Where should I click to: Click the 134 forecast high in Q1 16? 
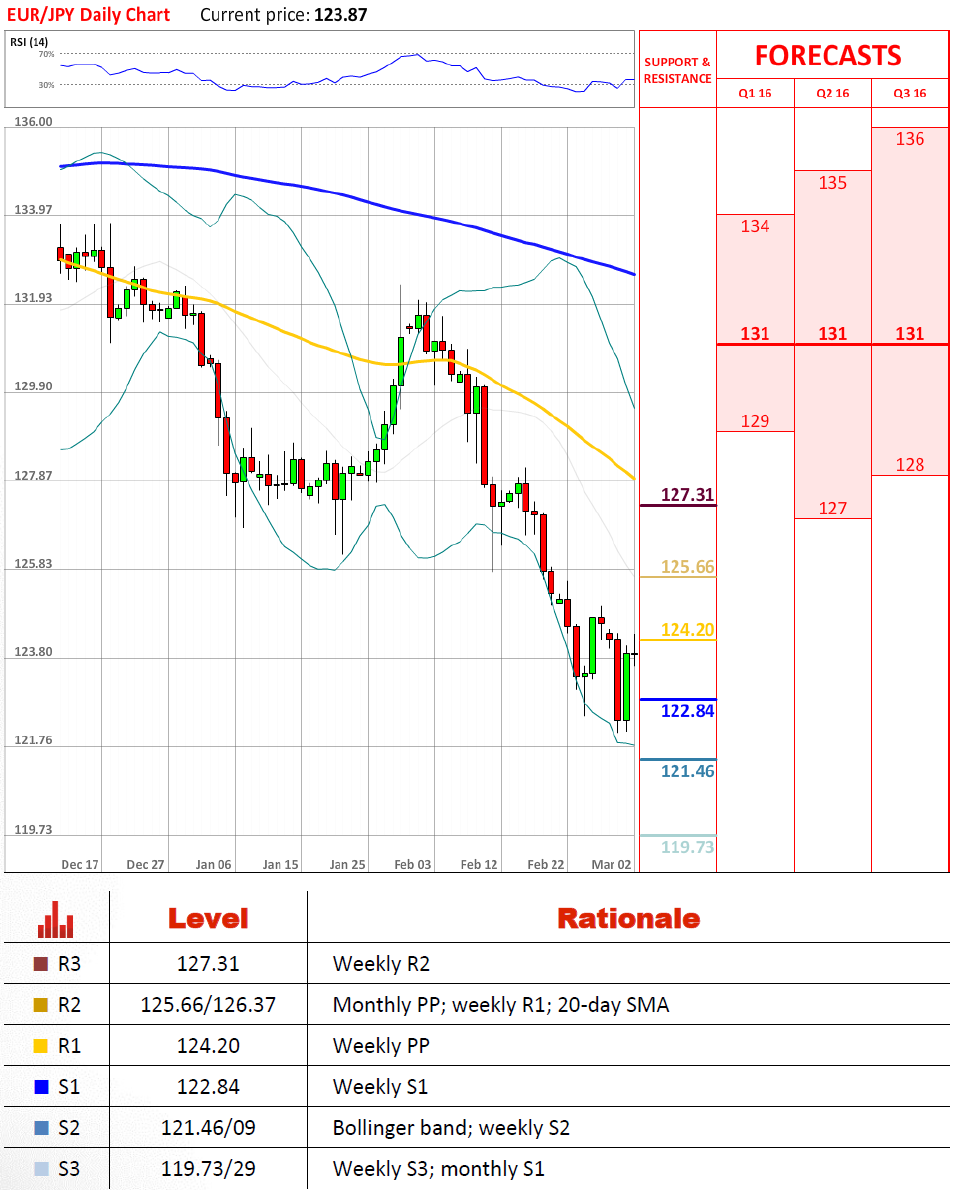pyautogui.click(x=755, y=226)
